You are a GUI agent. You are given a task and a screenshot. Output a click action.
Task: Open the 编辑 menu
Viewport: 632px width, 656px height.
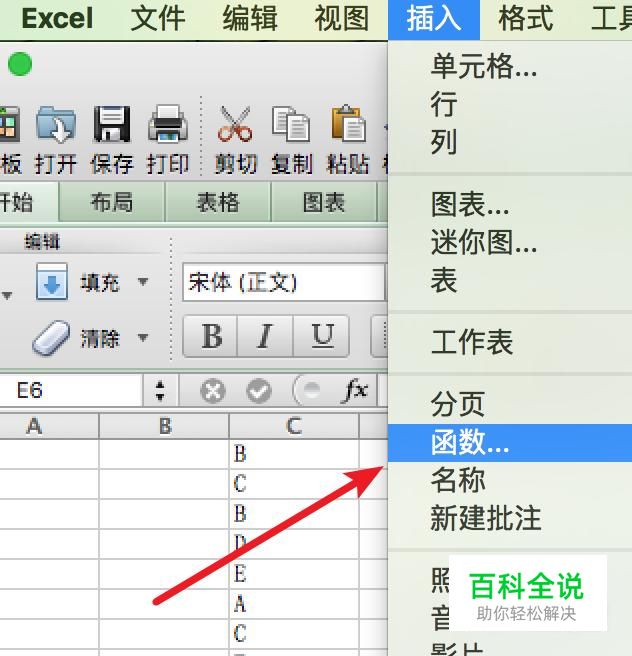pos(250,19)
